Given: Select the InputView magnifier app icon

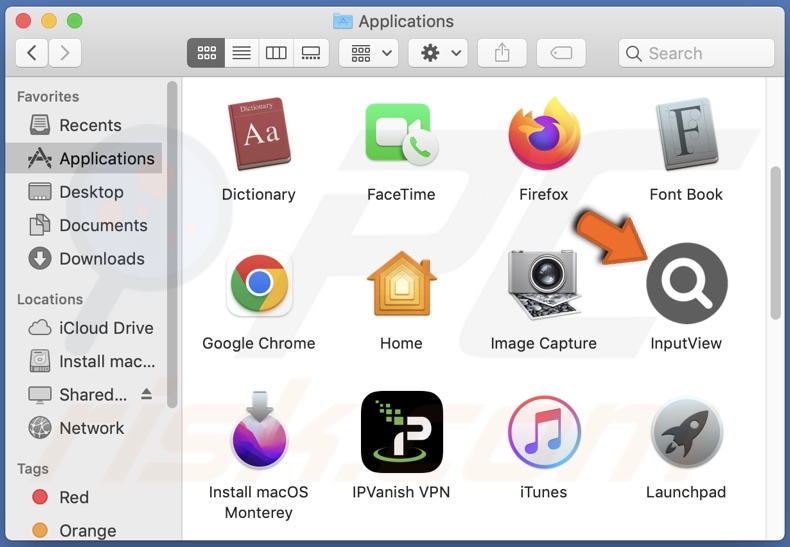Looking at the screenshot, I should (687, 283).
